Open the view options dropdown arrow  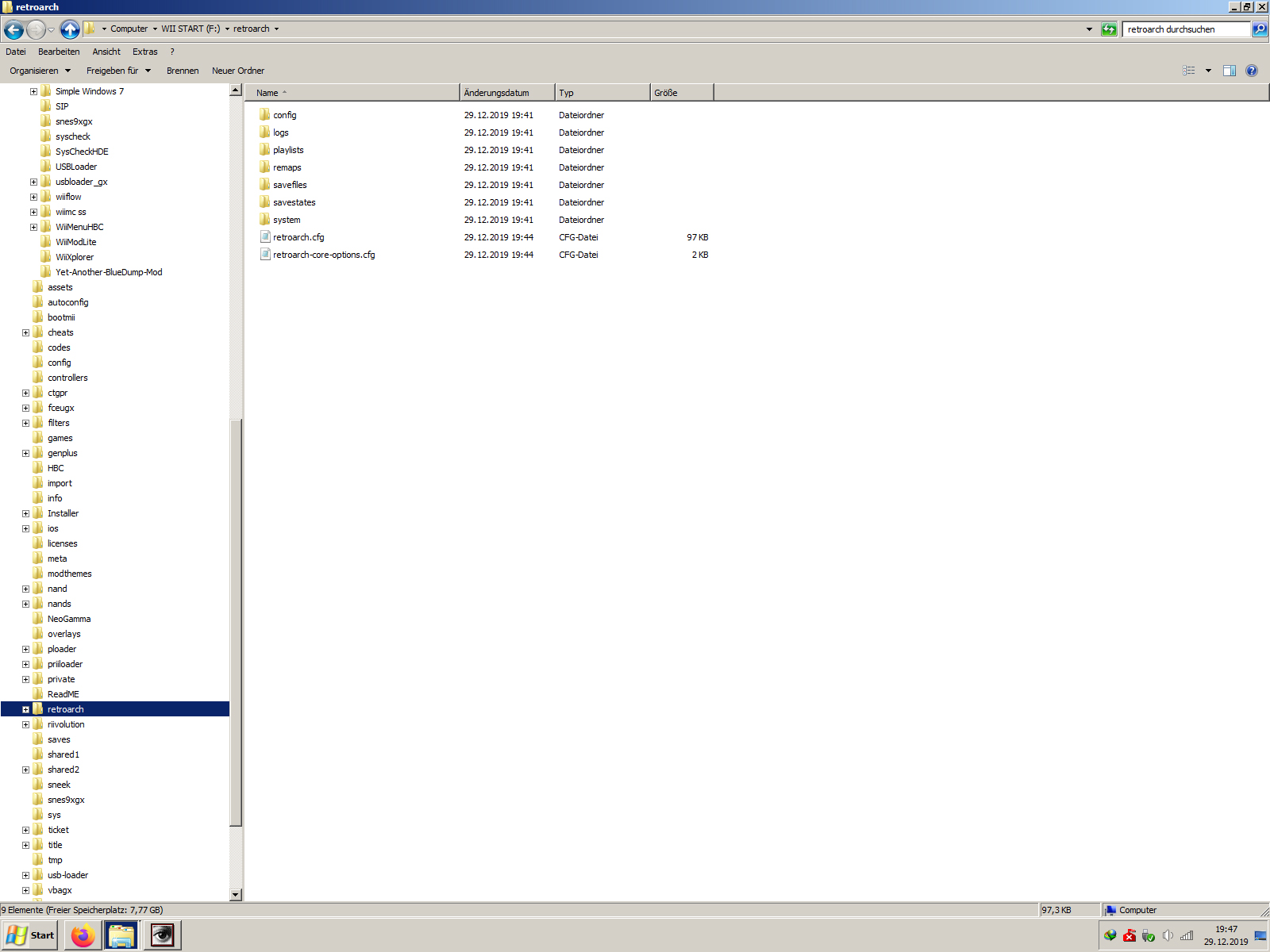coord(1208,71)
